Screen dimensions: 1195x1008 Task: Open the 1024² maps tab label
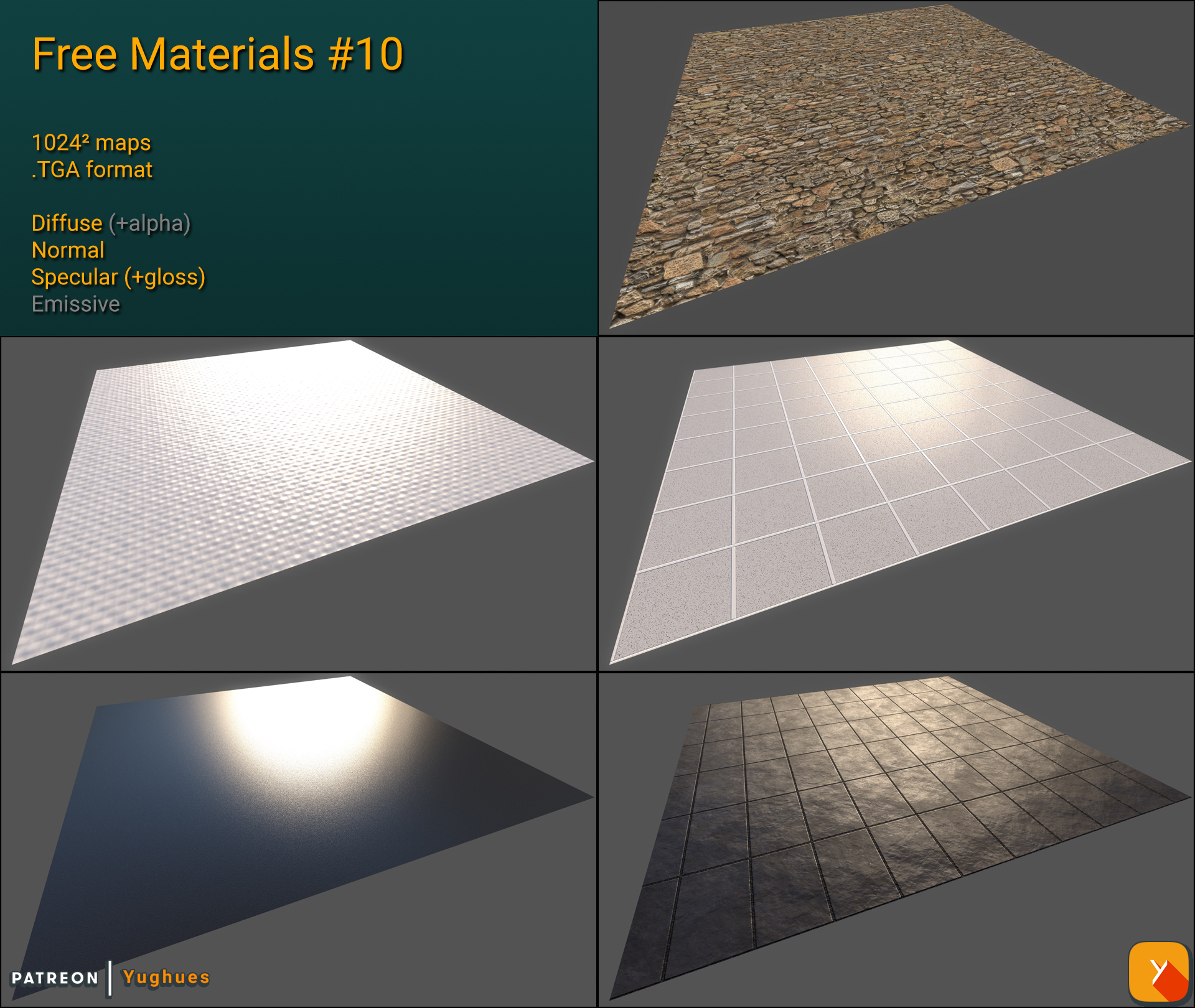(91, 142)
